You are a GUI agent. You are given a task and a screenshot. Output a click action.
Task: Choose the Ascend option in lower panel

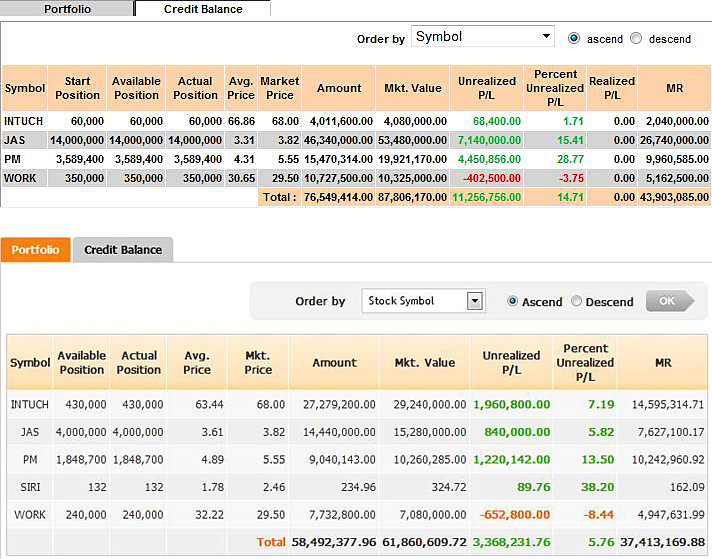pos(514,301)
